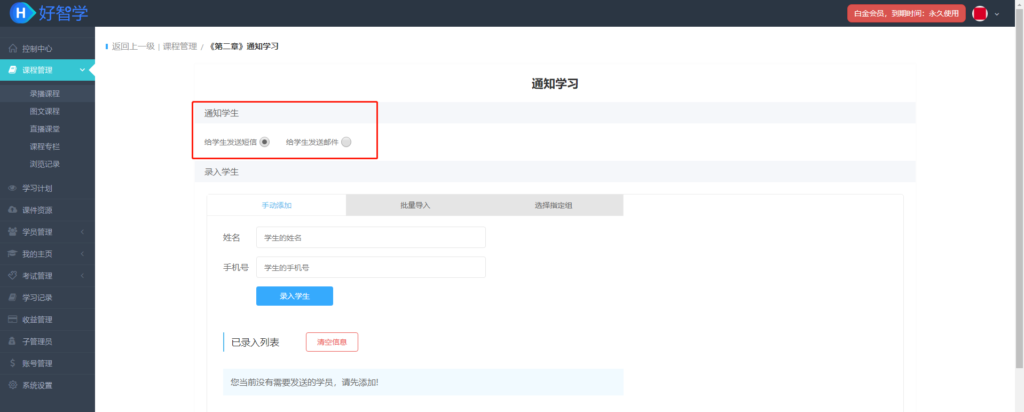The height and width of the screenshot is (412, 1024).
Task: Click the 白金会员 membership badge
Action: [906, 13]
